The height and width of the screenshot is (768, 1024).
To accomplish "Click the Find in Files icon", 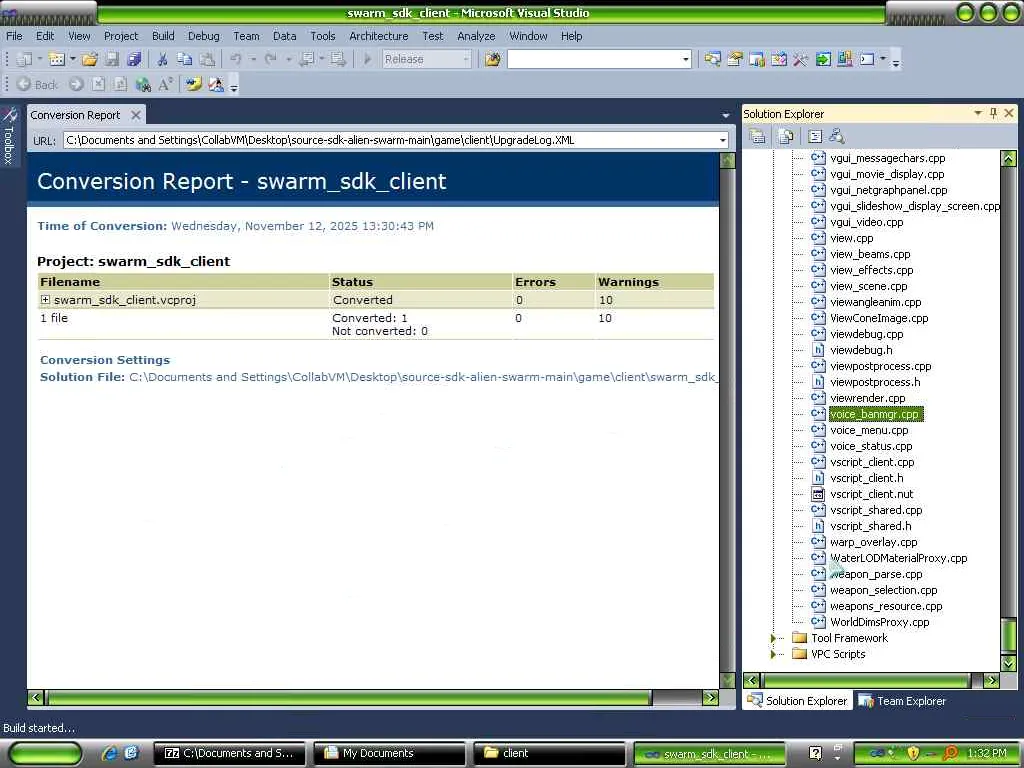I will coord(492,59).
